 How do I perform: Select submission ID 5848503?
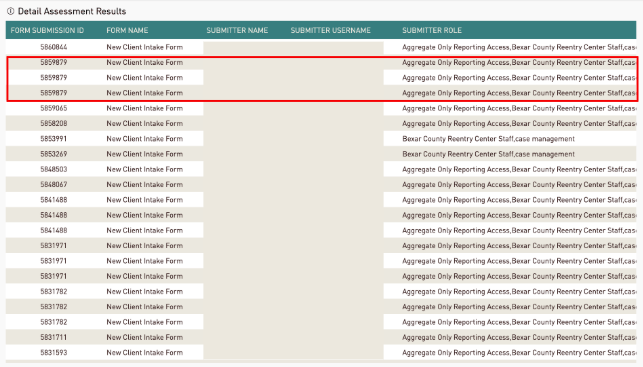pos(54,169)
